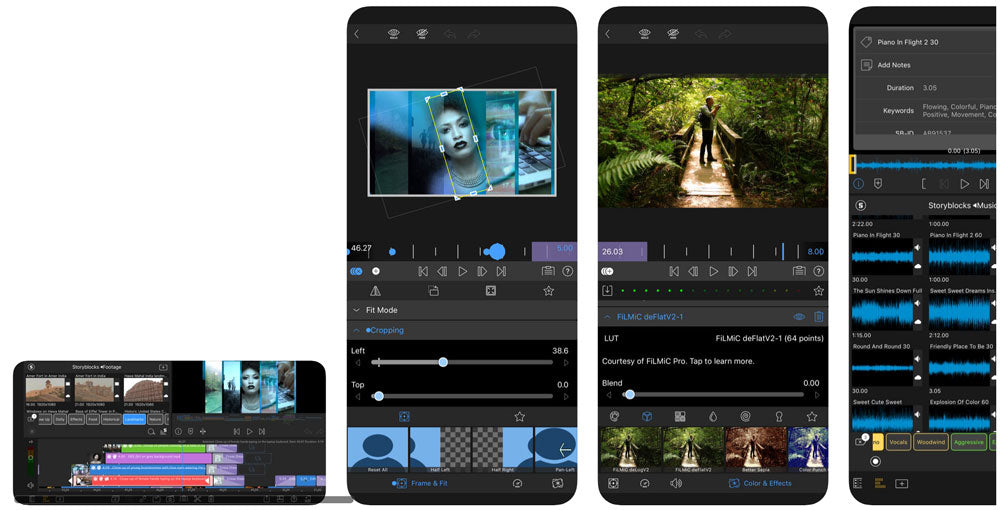Filter music by Aggressive tag
Image resolution: width=1000 pixels, height=510 pixels.
click(968, 442)
